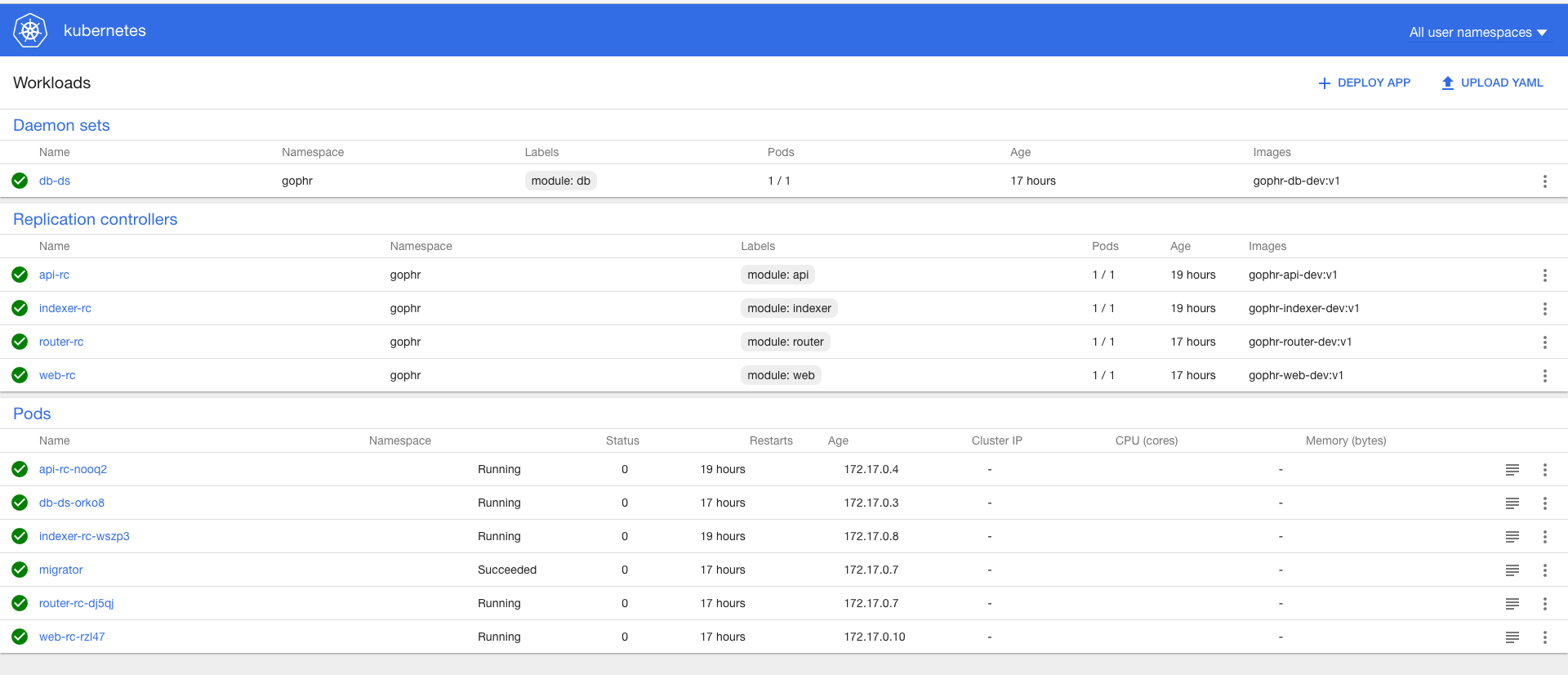Image resolution: width=1568 pixels, height=675 pixels.
Task: Click the gophr-router-dev:v1 image text
Action: pyautogui.click(x=1300, y=342)
